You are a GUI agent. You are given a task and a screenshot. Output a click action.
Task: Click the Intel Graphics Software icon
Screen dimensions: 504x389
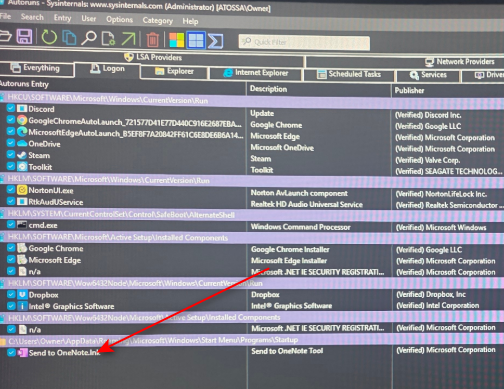pos(22,306)
